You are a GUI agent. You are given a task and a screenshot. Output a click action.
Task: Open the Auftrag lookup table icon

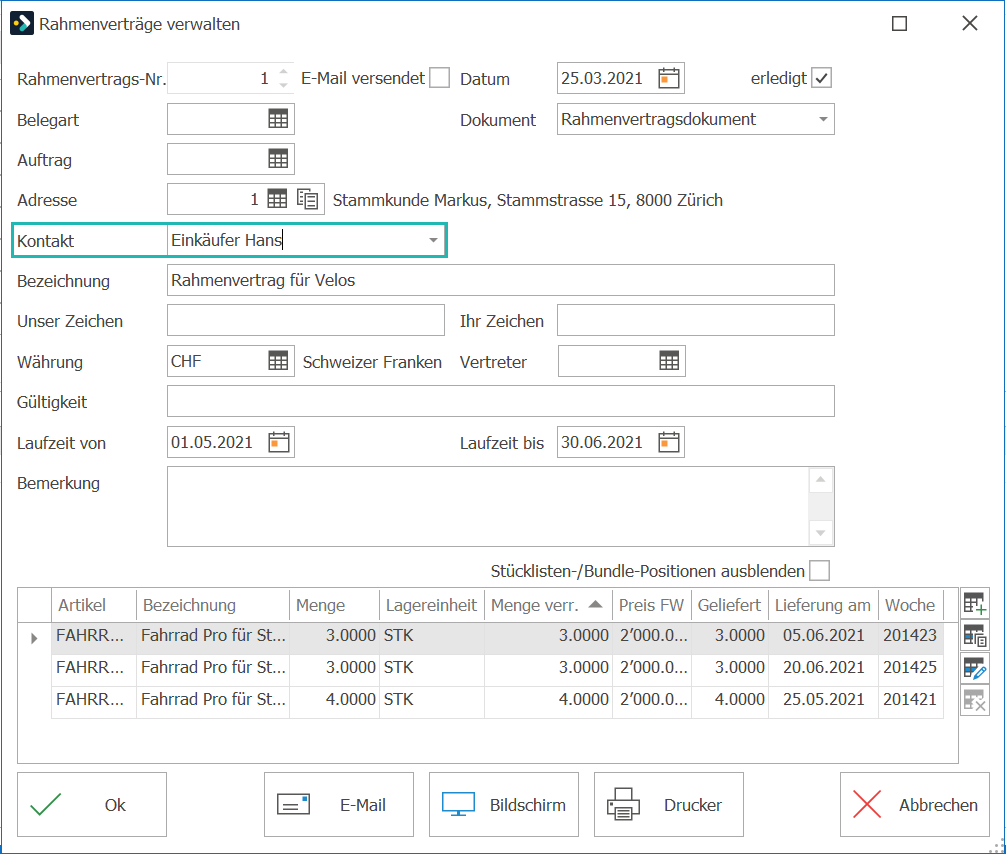(278, 159)
